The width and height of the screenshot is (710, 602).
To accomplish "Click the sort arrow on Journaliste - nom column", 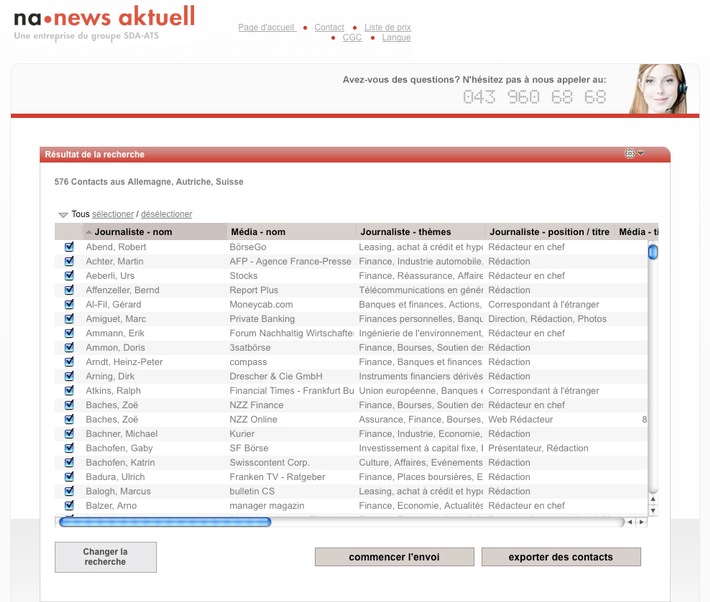I will 89,232.
